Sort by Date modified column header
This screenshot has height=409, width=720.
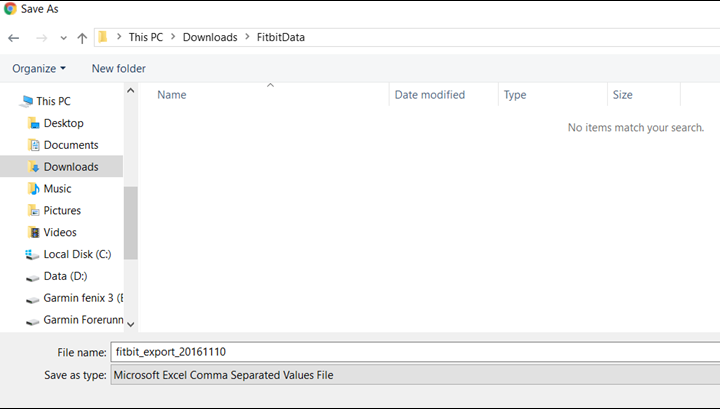pos(430,95)
